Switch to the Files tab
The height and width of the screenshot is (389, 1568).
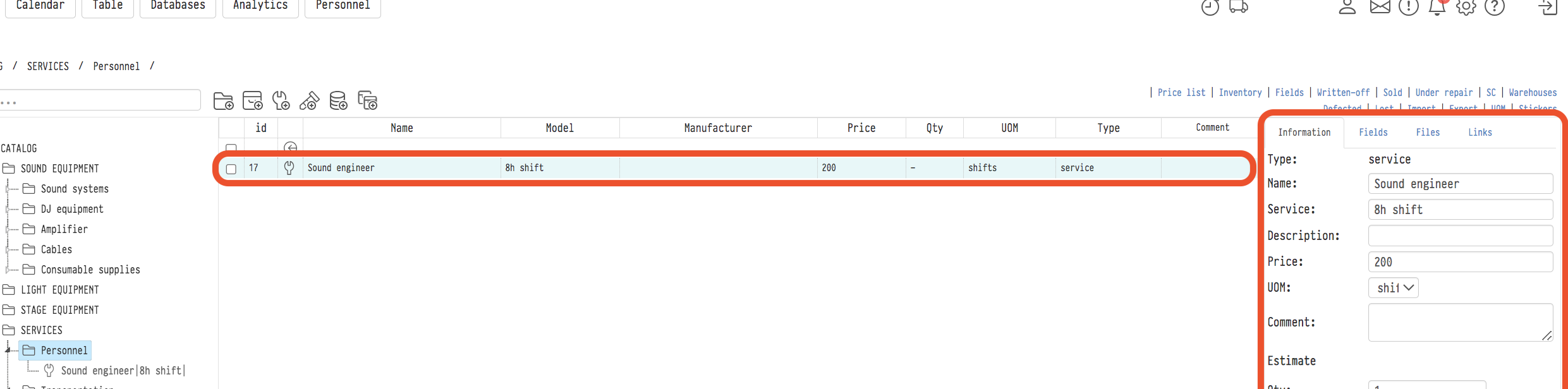coord(1428,132)
